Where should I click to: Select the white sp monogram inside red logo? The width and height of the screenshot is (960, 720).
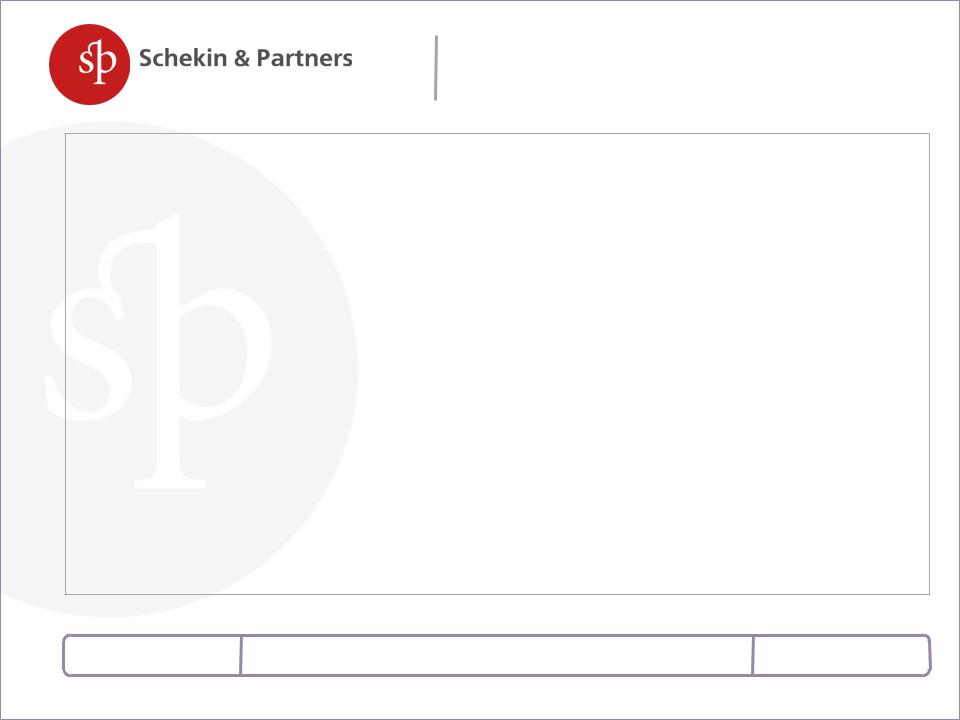[97, 61]
